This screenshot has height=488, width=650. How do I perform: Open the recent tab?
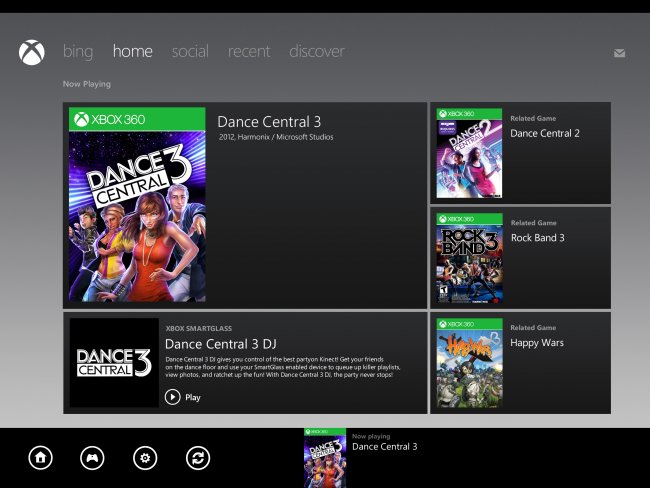coord(249,51)
